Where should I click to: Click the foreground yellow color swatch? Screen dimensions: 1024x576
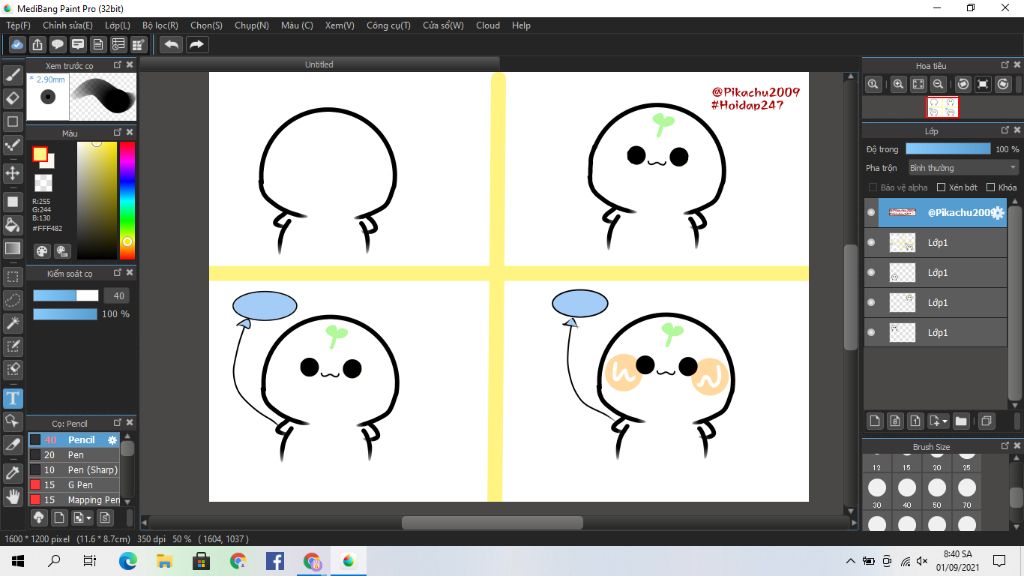tap(40, 154)
